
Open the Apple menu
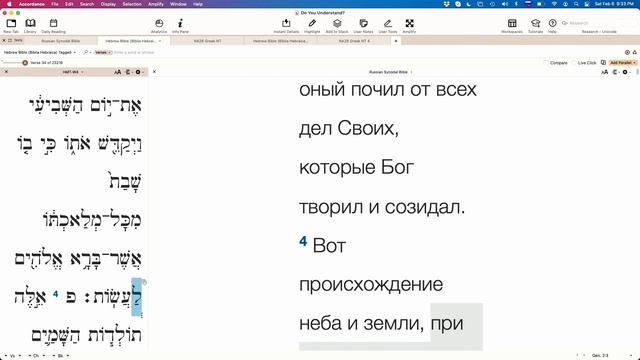click(9, 4)
